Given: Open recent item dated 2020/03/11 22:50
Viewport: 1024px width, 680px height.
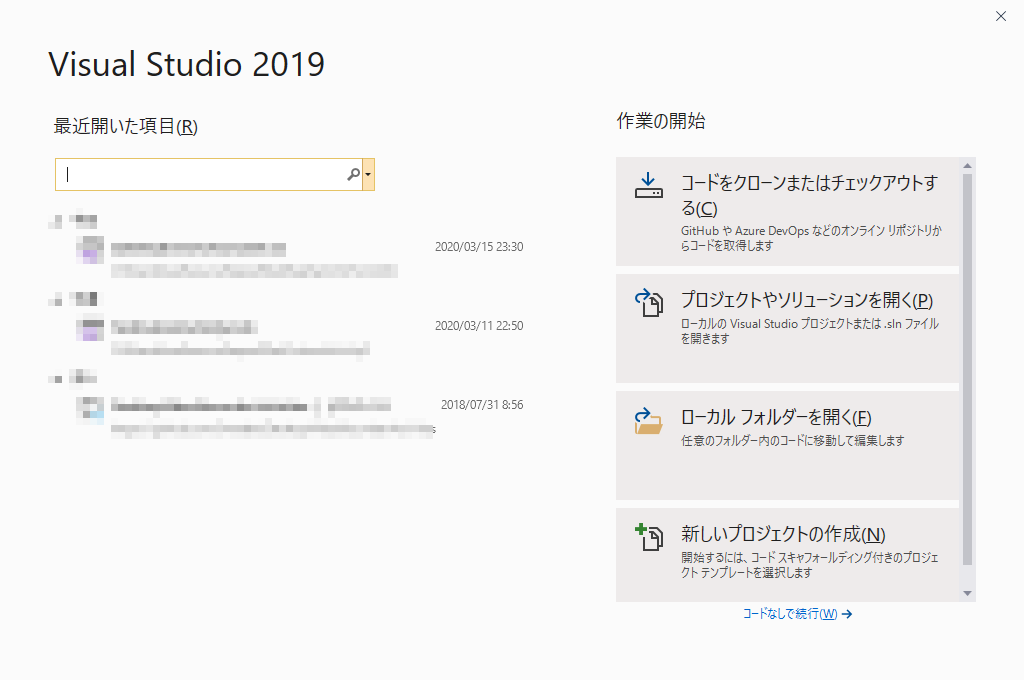Looking at the screenshot, I should [300, 336].
